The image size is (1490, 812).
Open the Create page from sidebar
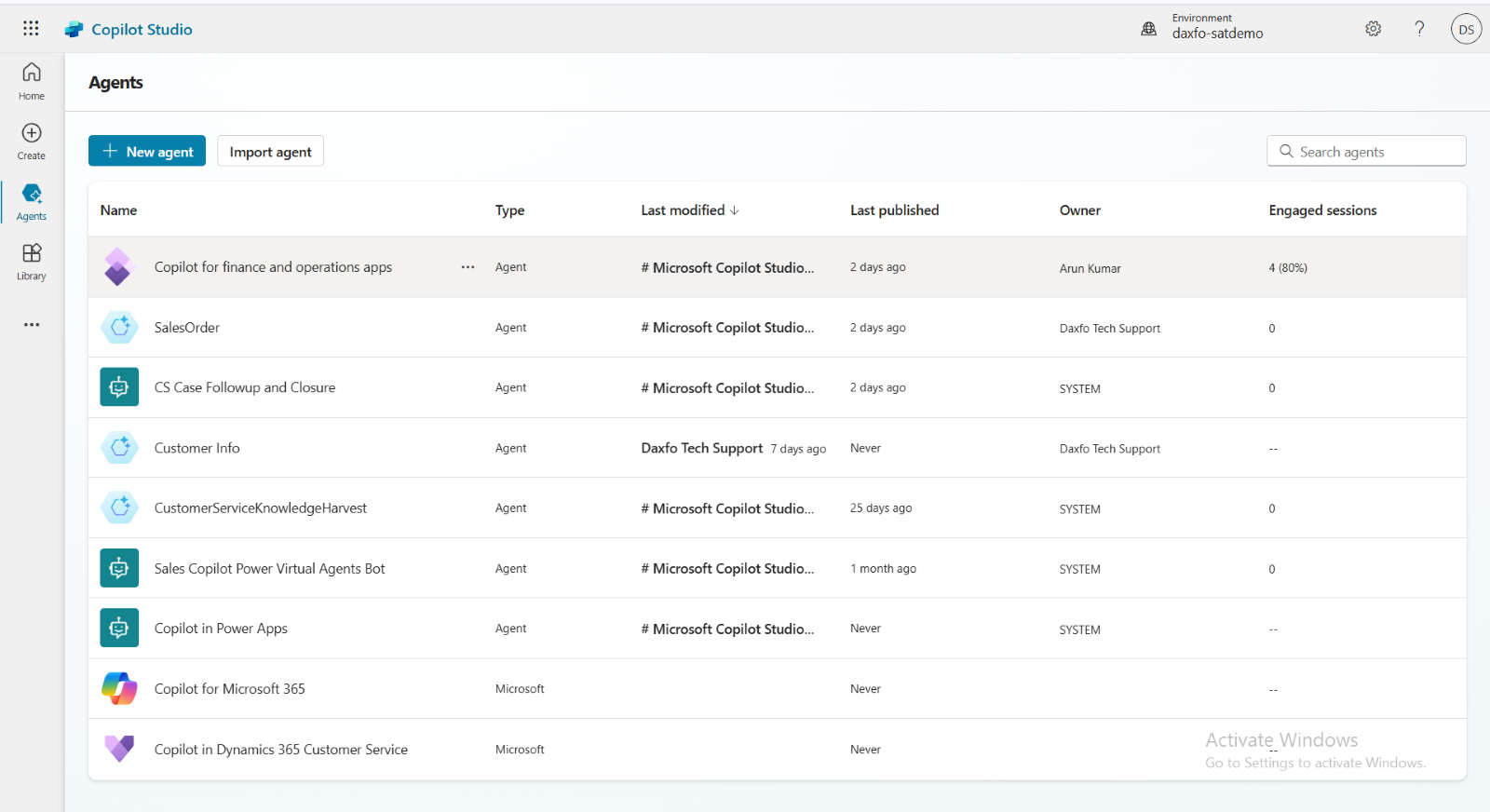tap(32, 142)
